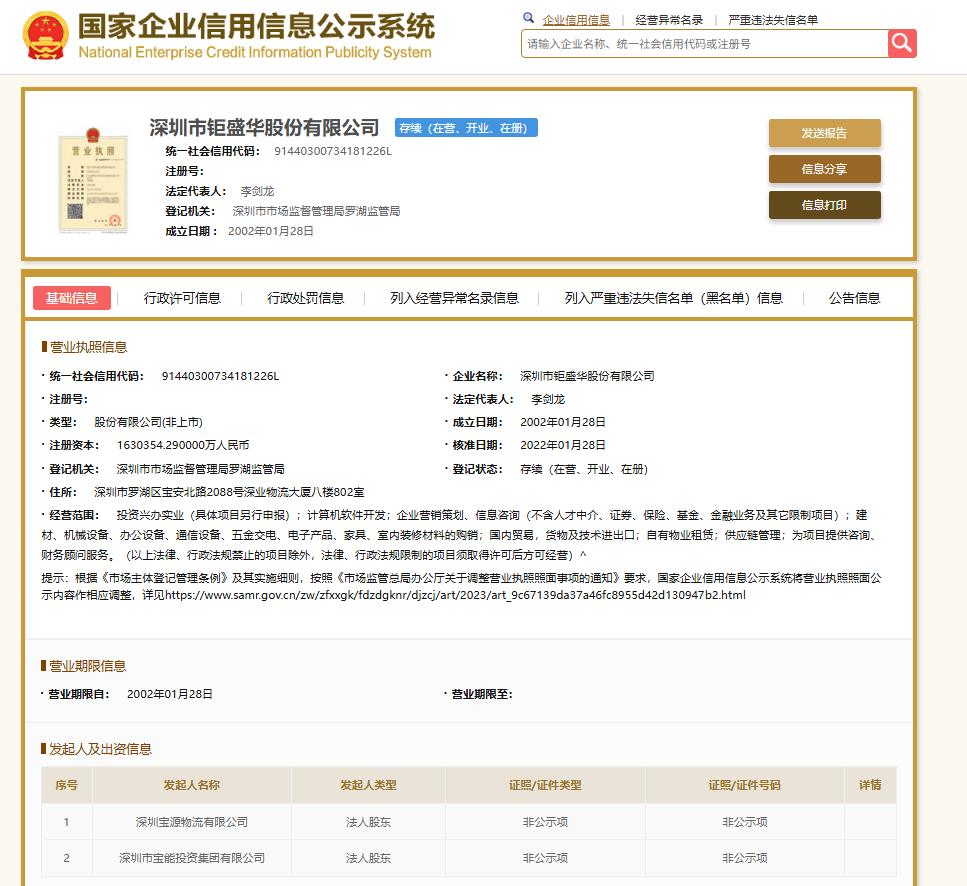Click sponsor row 深圳市宝能投资集团有限公司
Viewport: 967px width, 886px height.
[192, 858]
